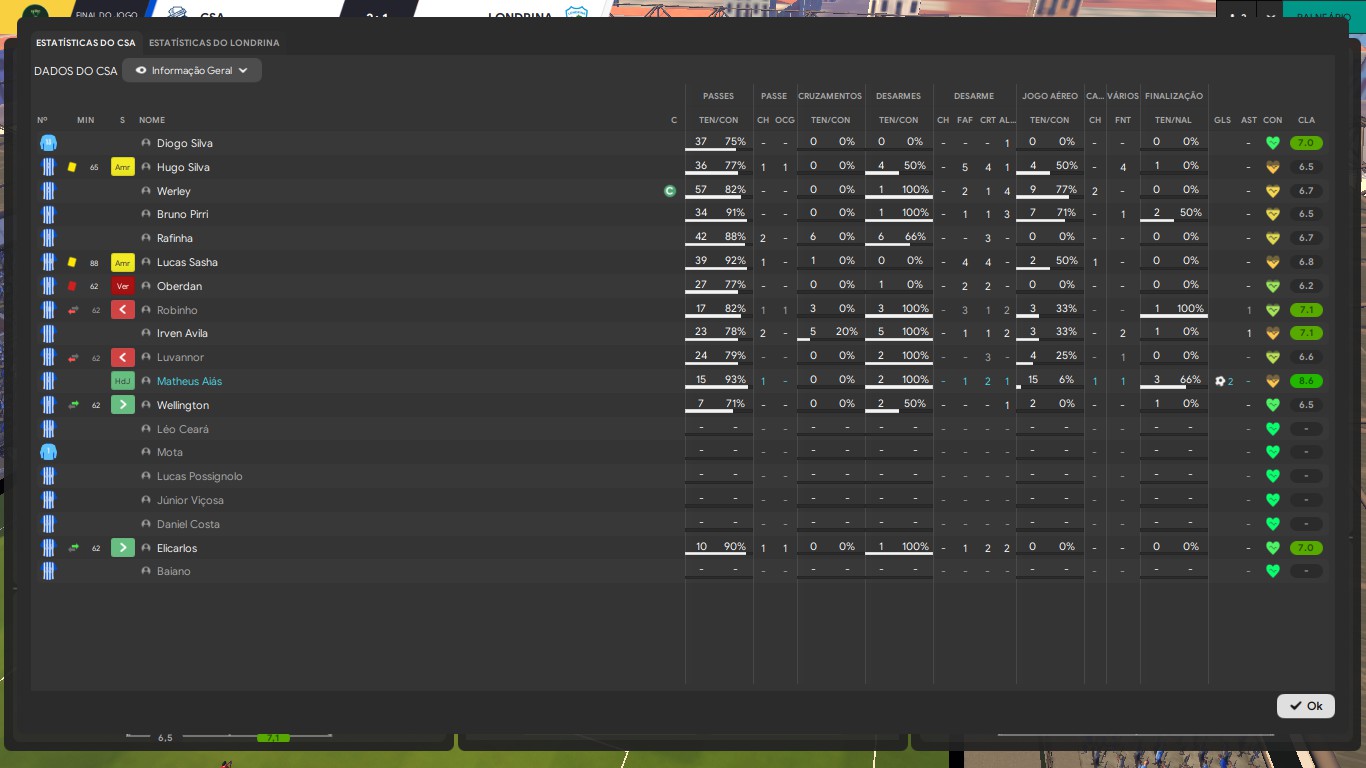Click Wellington's substituted-on arrow badge
This screenshot has height=768, width=1366.
click(123, 405)
